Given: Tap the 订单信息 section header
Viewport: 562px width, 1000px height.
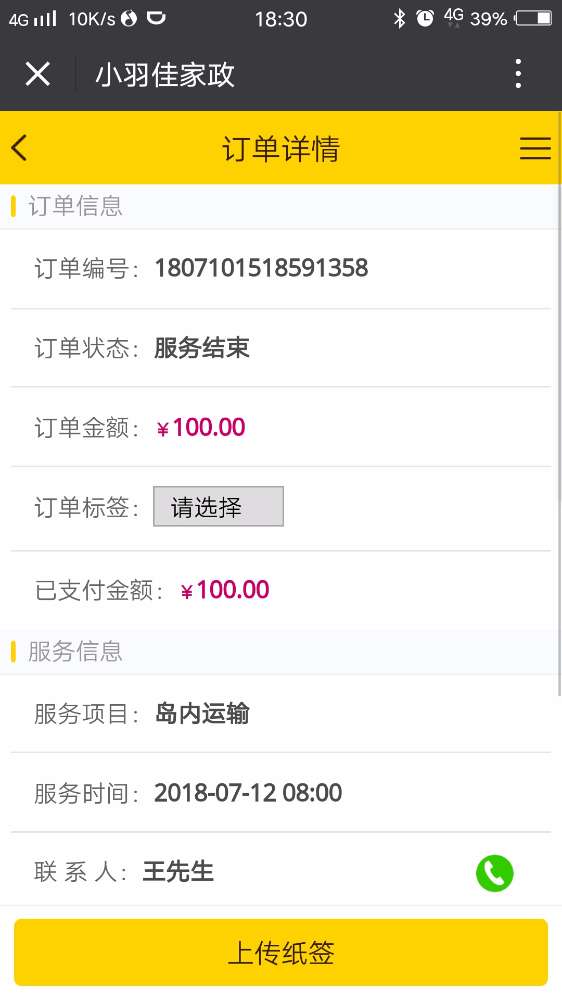Looking at the screenshot, I should pos(75,206).
